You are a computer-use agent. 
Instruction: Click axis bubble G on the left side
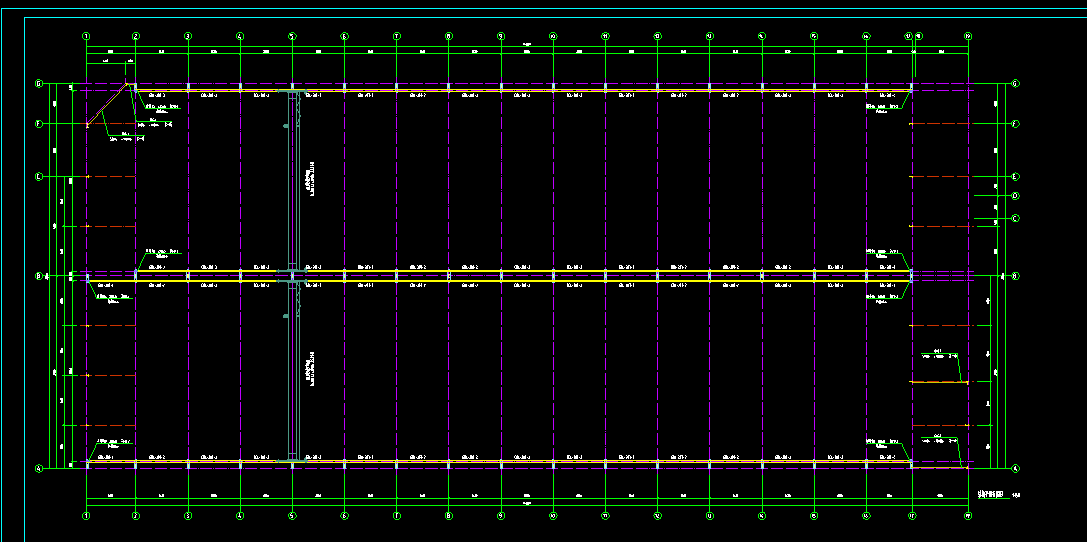click(x=39, y=84)
